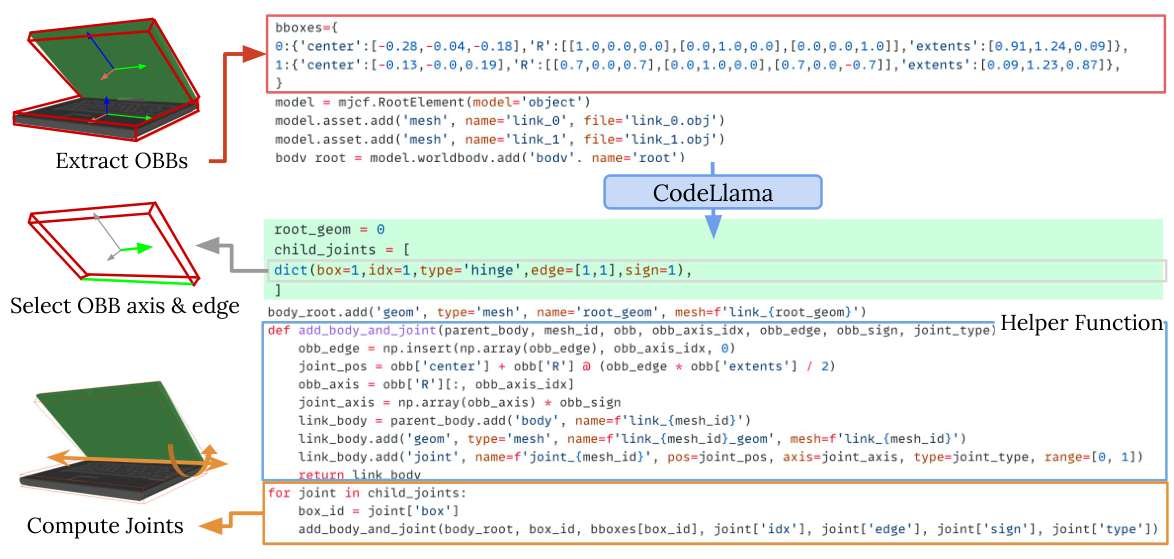Click the "root_geom = 0" line
1174x559 pixels.
329,229
